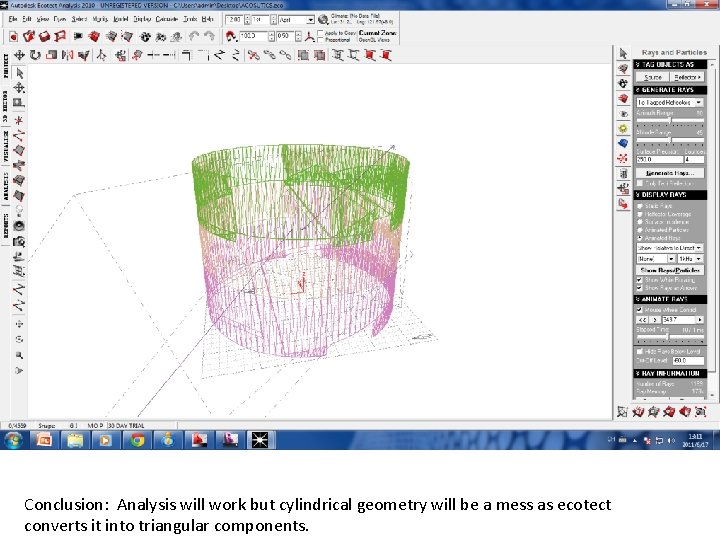The height and width of the screenshot is (540, 720).
Task: Toggle Hide Rays Below Level checkbox
Action: click(640, 351)
